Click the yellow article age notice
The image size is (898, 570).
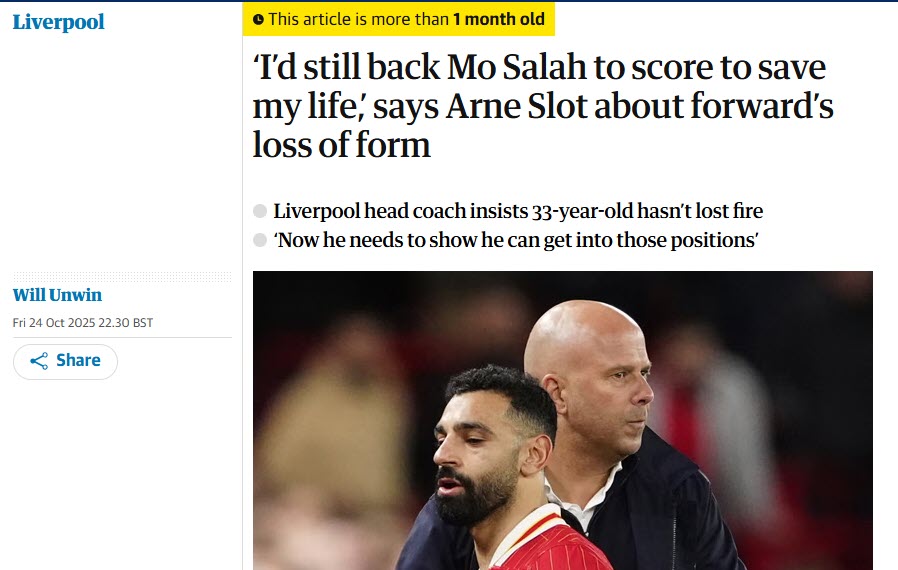pyautogui.click(x=398, y=19)
